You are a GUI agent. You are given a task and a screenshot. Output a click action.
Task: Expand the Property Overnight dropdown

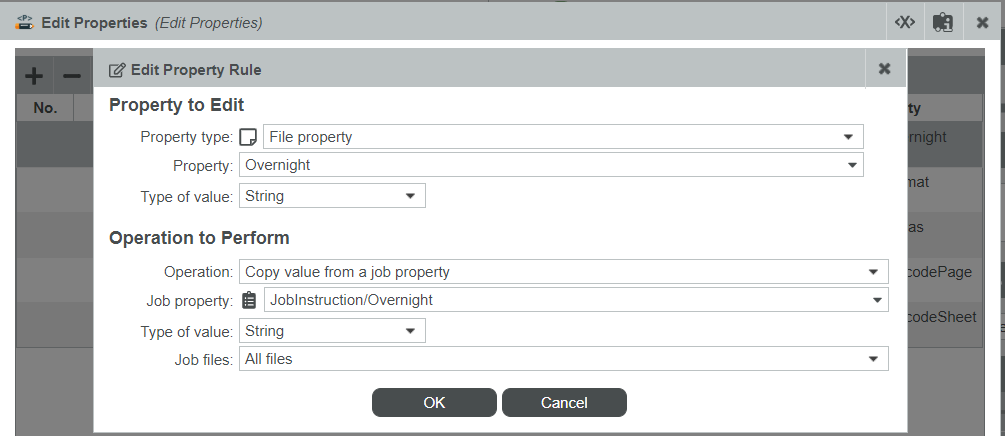[x=551, y=165]
